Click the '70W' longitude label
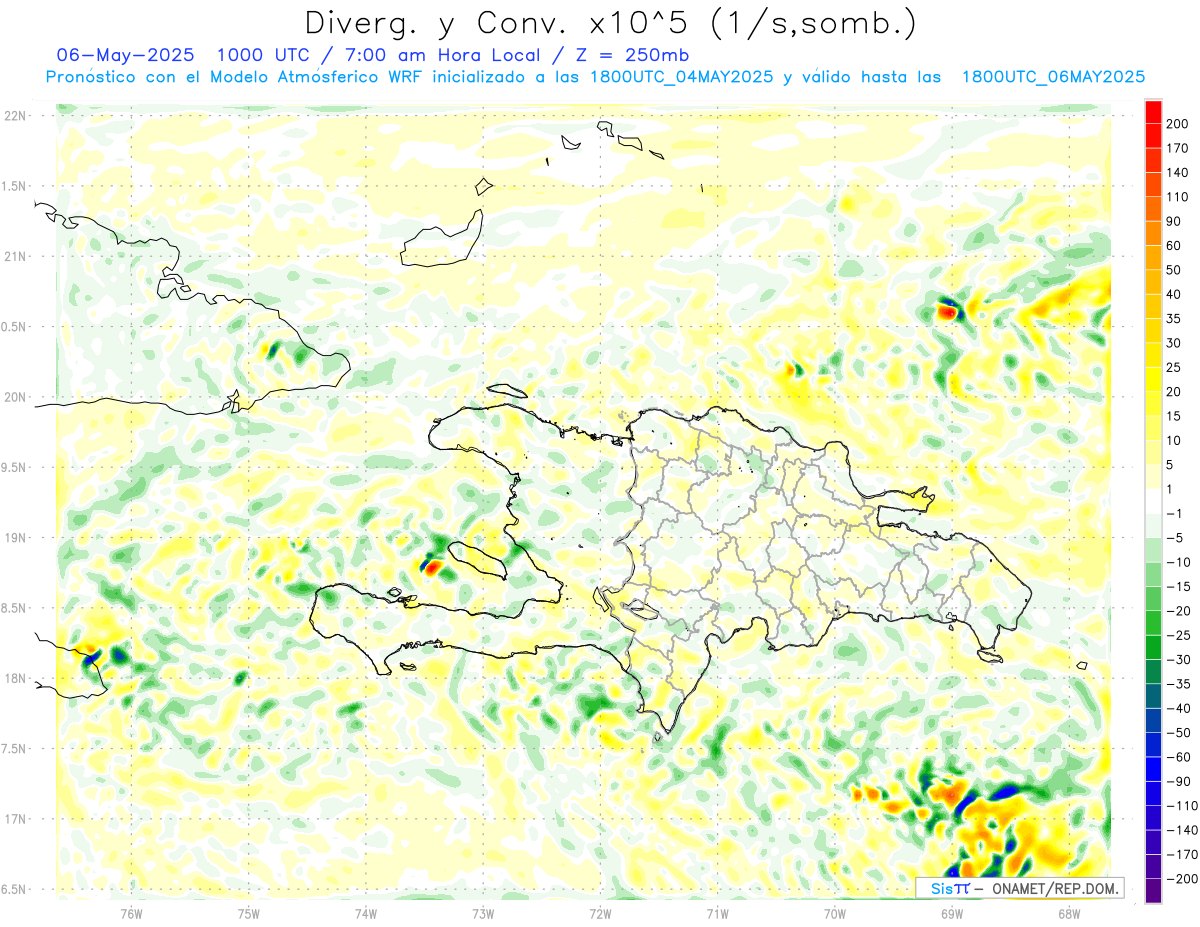This screenshot has height=927, width=1200. pos(835,913)
